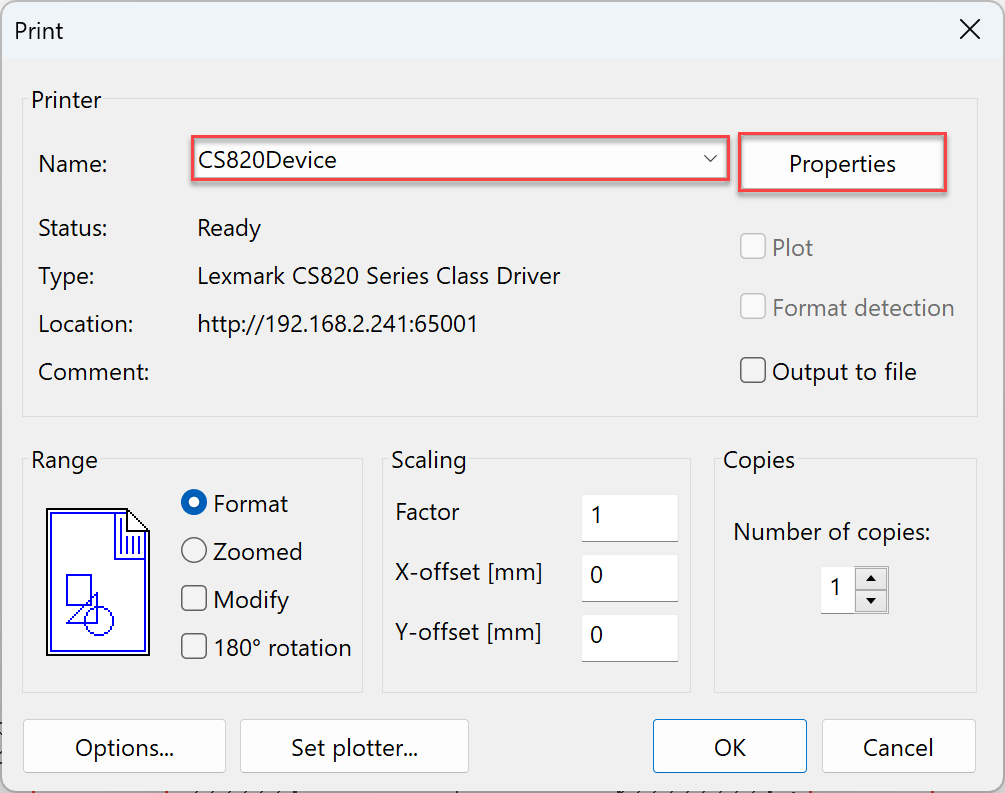Confirm printing with OK
1005x793 pixels.
pos(729,747)
